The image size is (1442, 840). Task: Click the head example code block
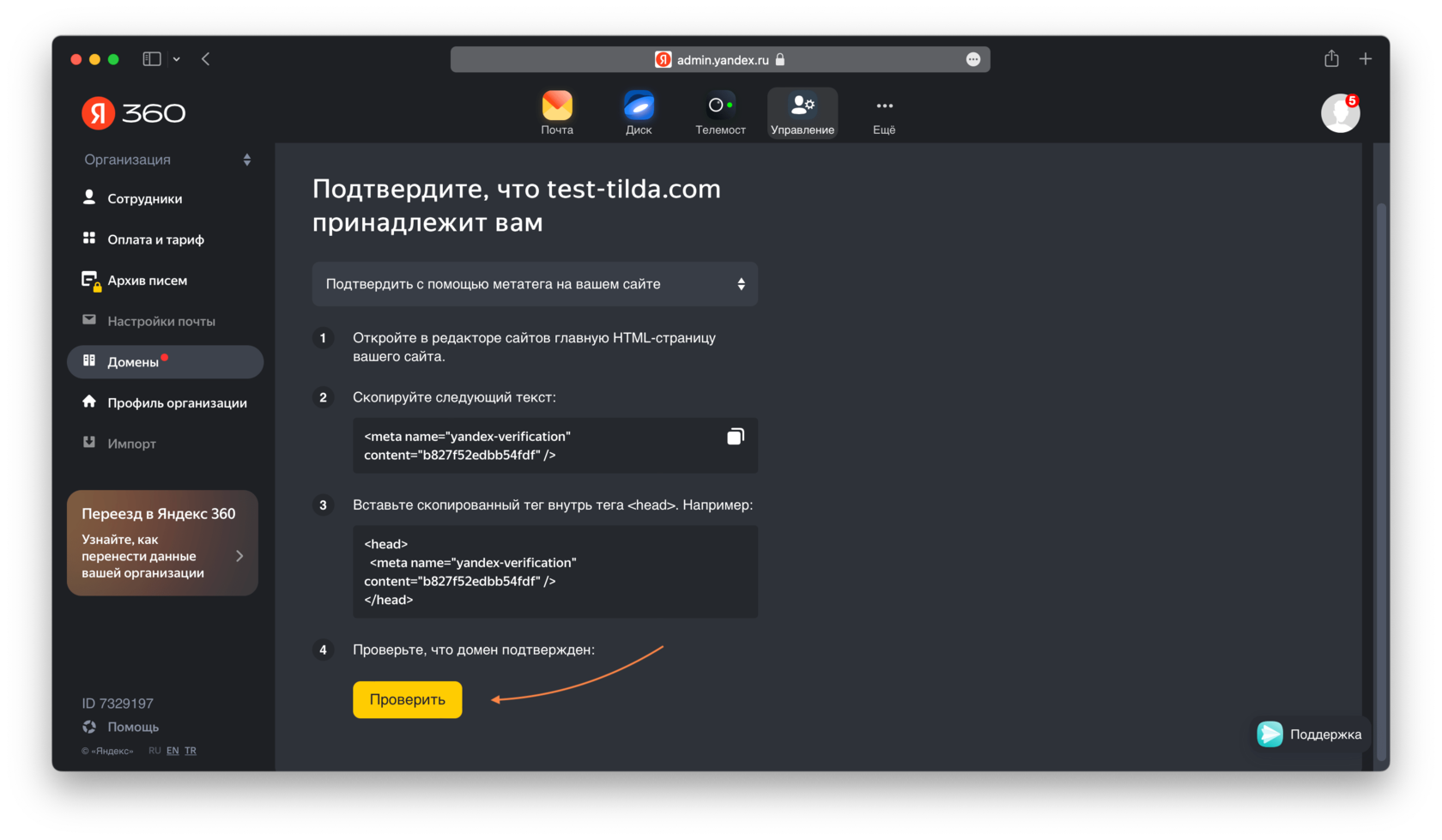(x=555, y=571)
